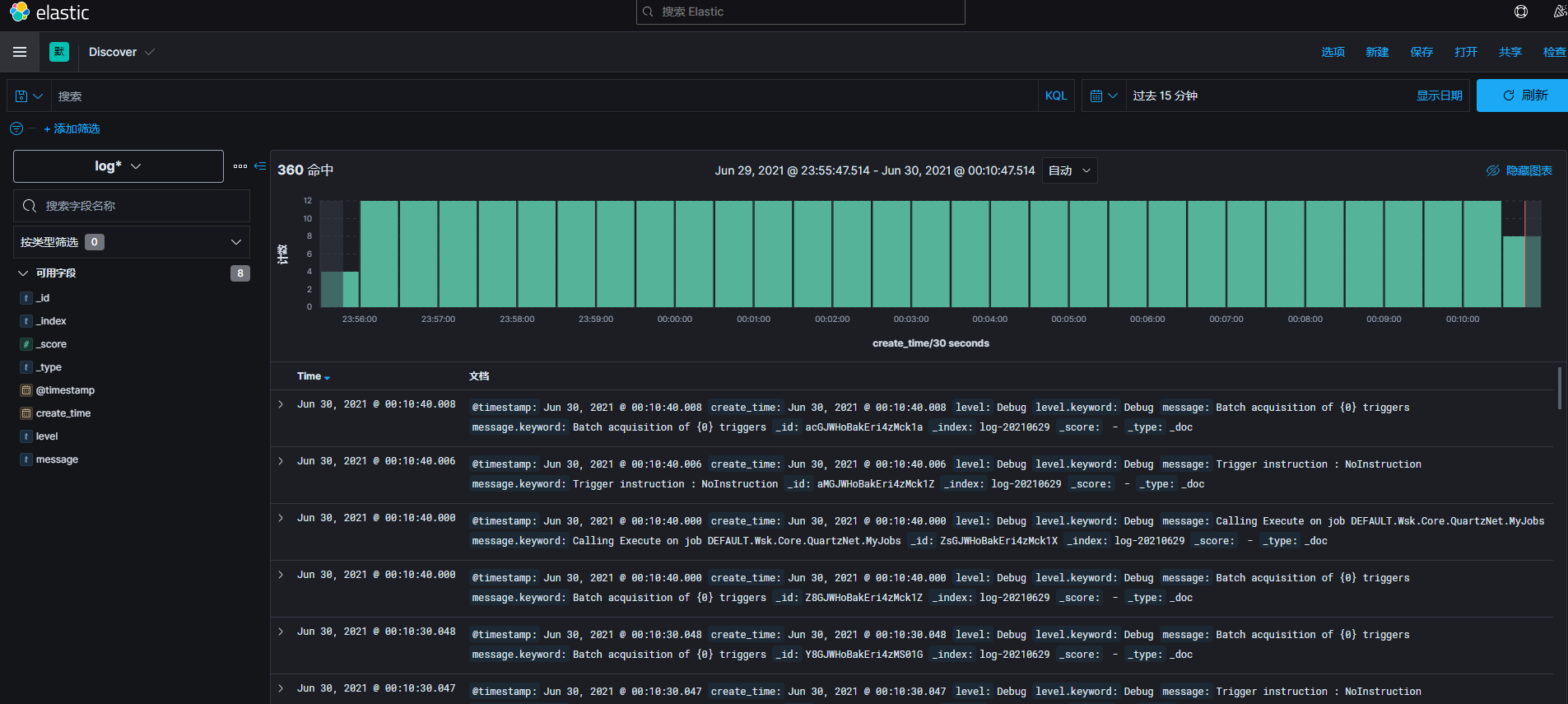The image size is (1568, 704).
Task: Click the New menu item
Action: 1377,52
